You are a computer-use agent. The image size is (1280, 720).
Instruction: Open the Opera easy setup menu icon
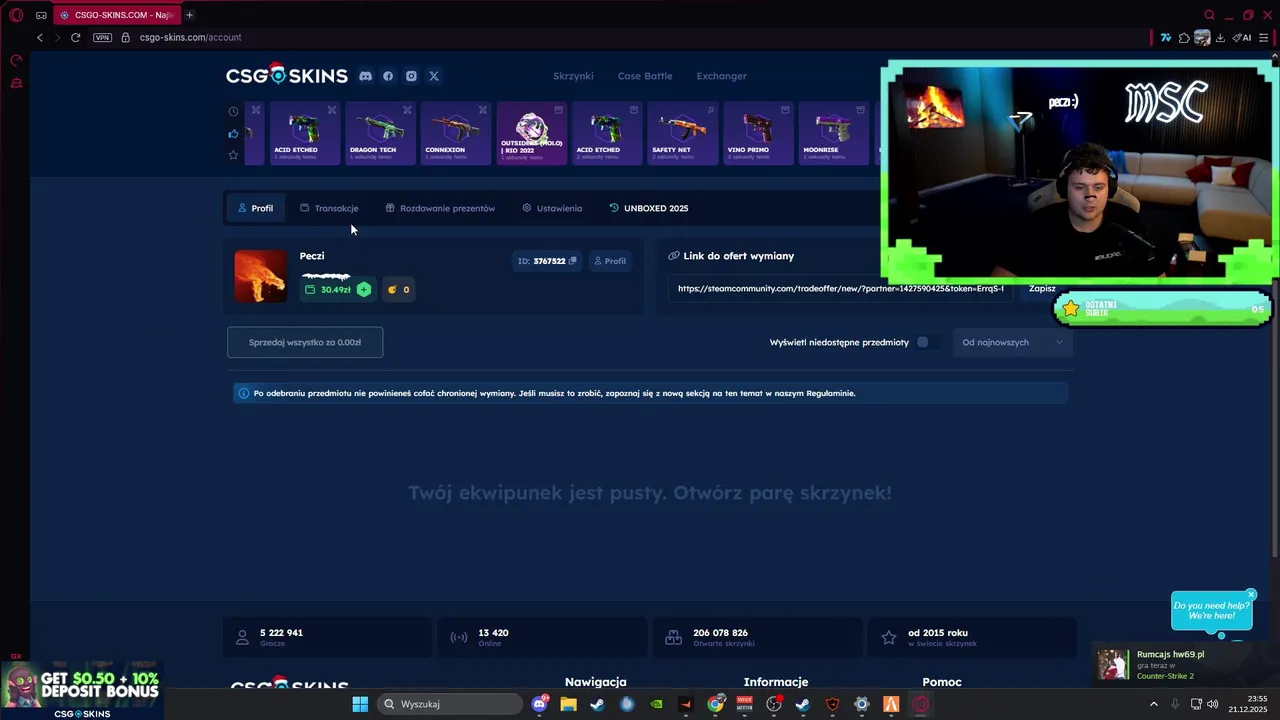(x=1264, y=37)
